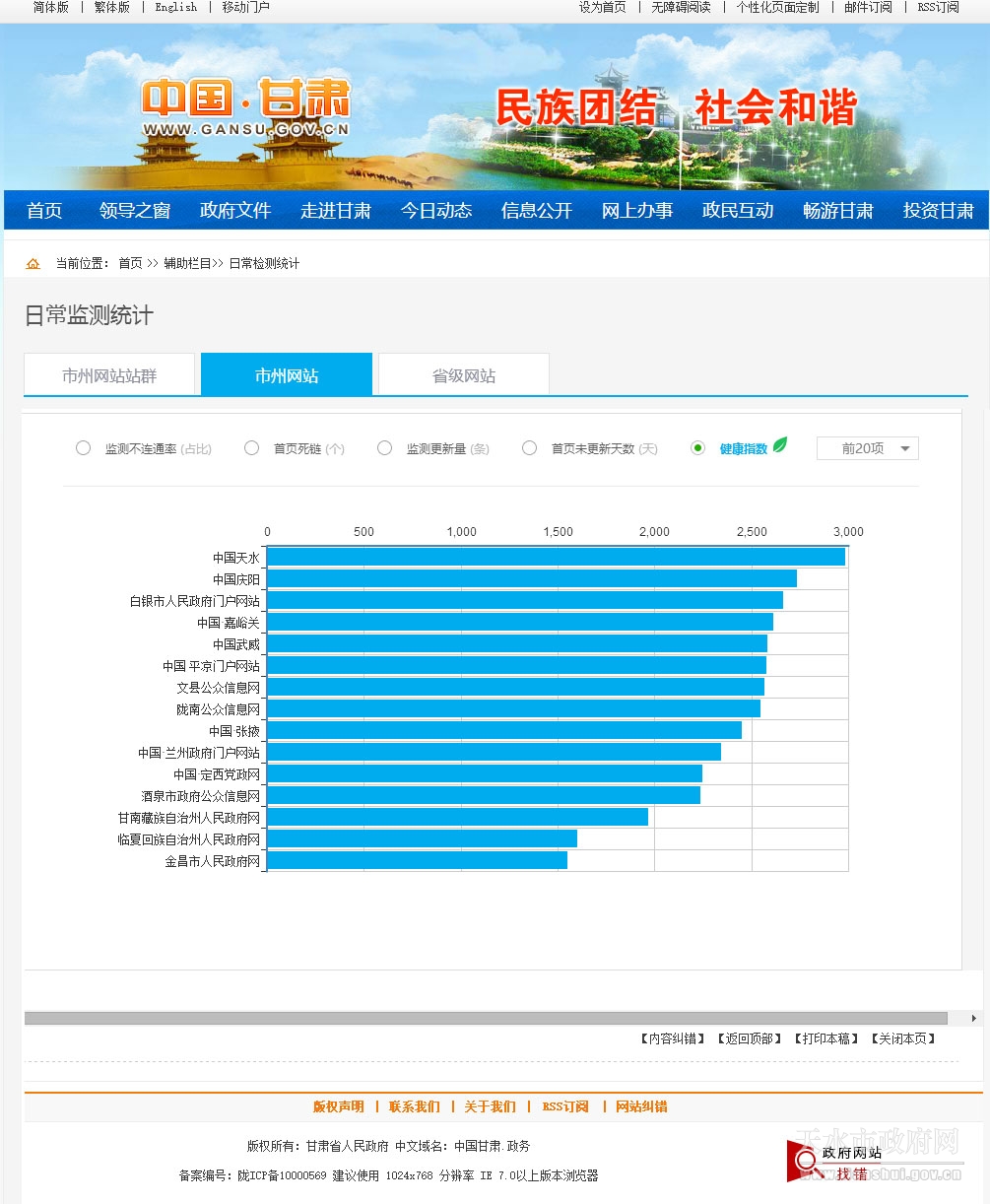Open 领导之窗 in the main navigation
Image resolution: width=990 pixels, height=1204 pixels.
135,211
